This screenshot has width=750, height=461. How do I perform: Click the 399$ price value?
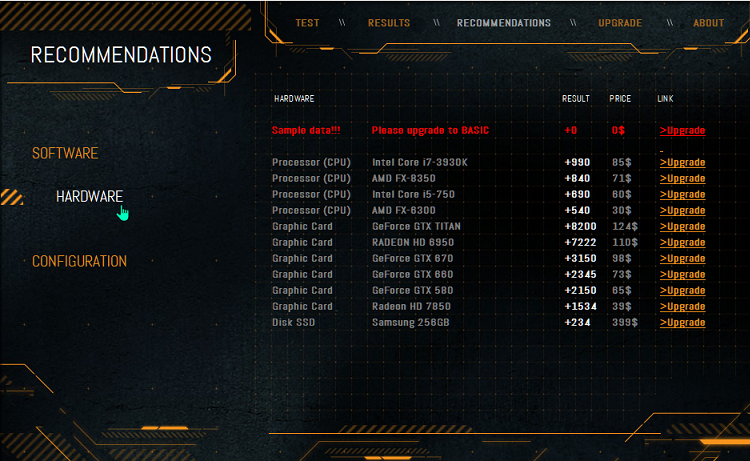point(625,322)
